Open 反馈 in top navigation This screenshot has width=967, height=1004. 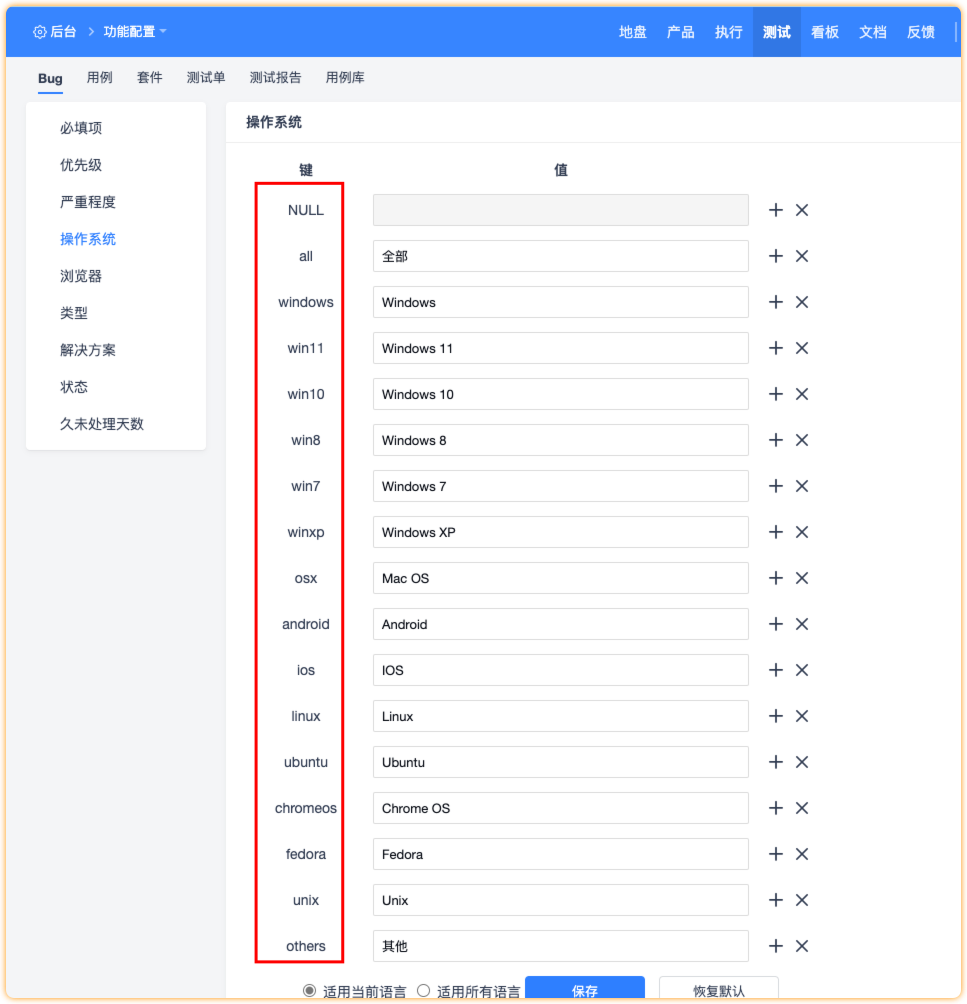coord(921,32)
